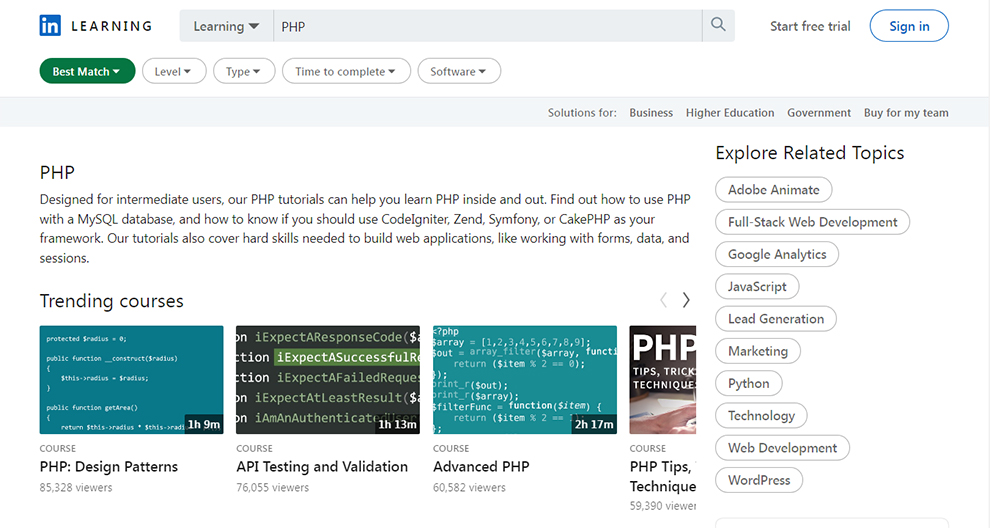Click the 60,582 viewers text
This screenshot has height=528, width=990.
469,488
